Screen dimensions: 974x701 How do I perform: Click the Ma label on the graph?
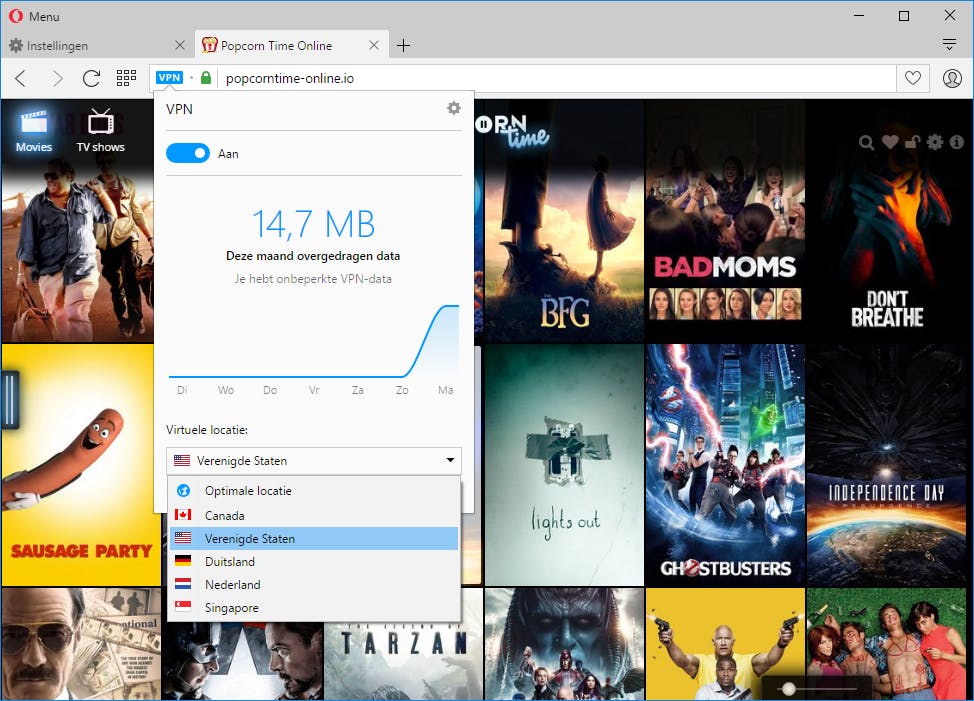(x=445, y=390)
